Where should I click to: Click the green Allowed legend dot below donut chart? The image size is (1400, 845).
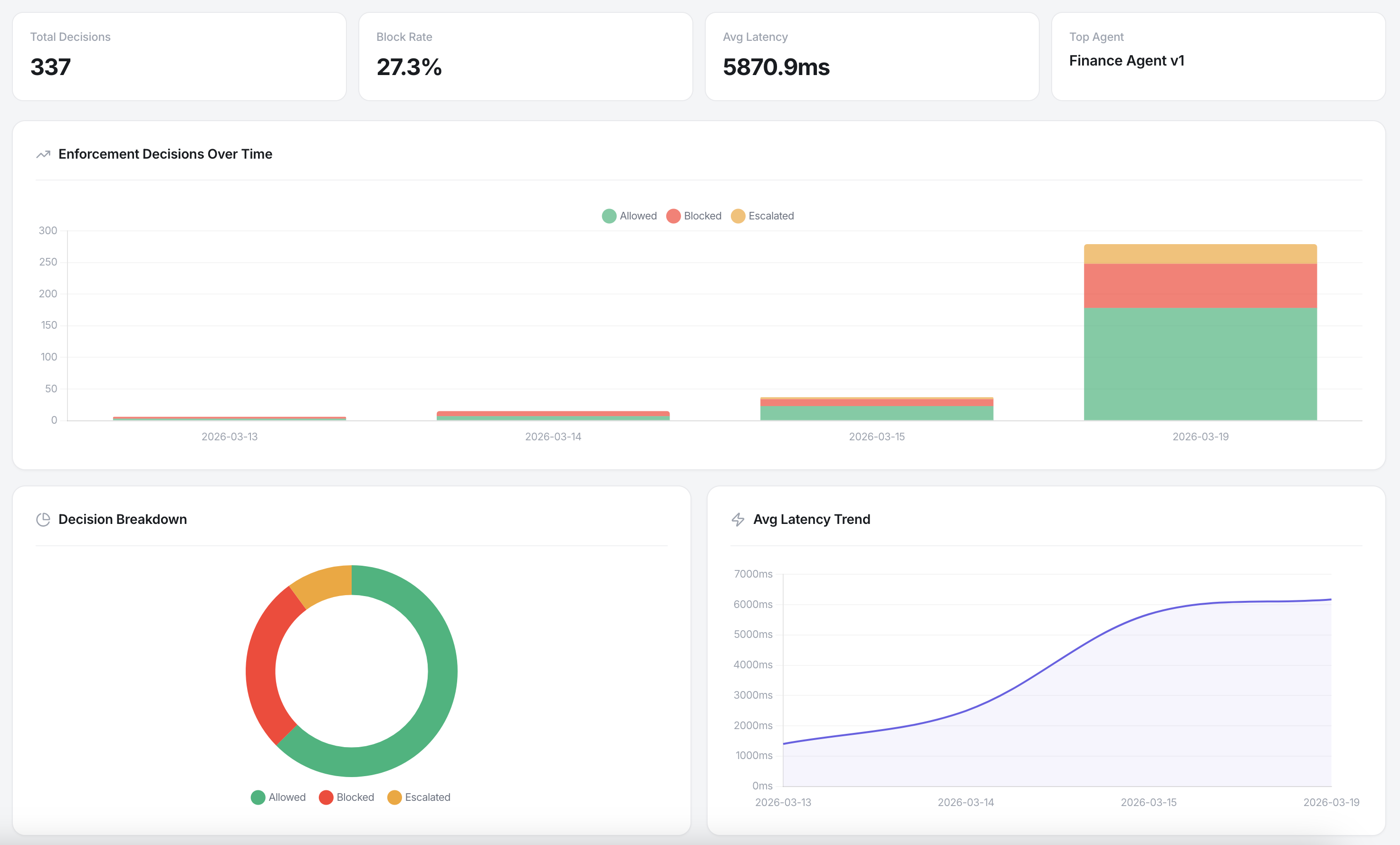pyautogui.click(x=259, y=798)
